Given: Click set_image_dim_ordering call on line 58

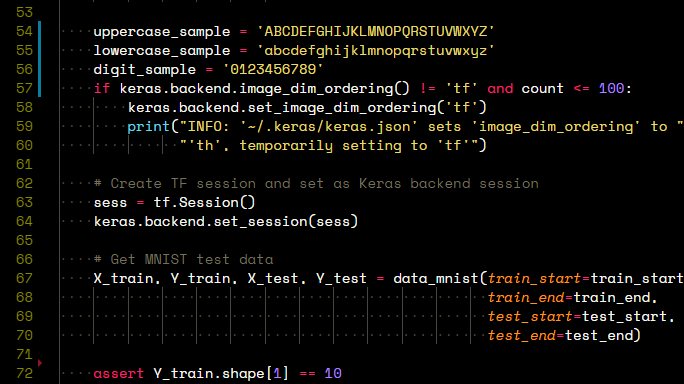Looking at the screenshot, I should [307, 107].
